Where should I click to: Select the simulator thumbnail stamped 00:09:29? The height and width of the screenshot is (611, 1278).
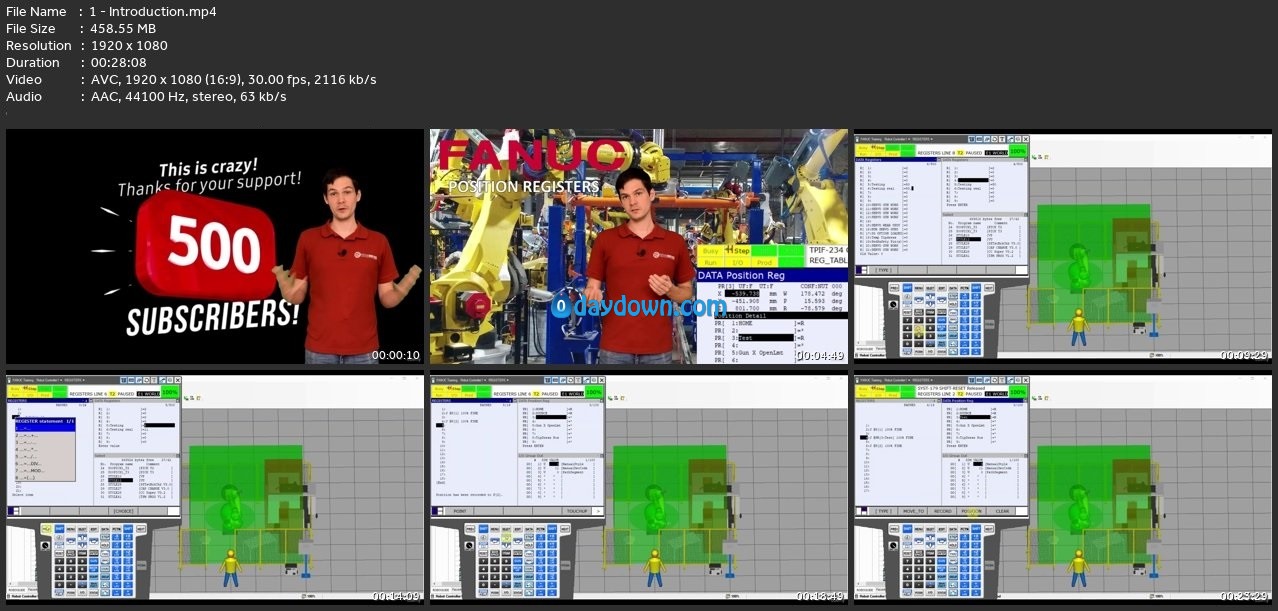1063,246
